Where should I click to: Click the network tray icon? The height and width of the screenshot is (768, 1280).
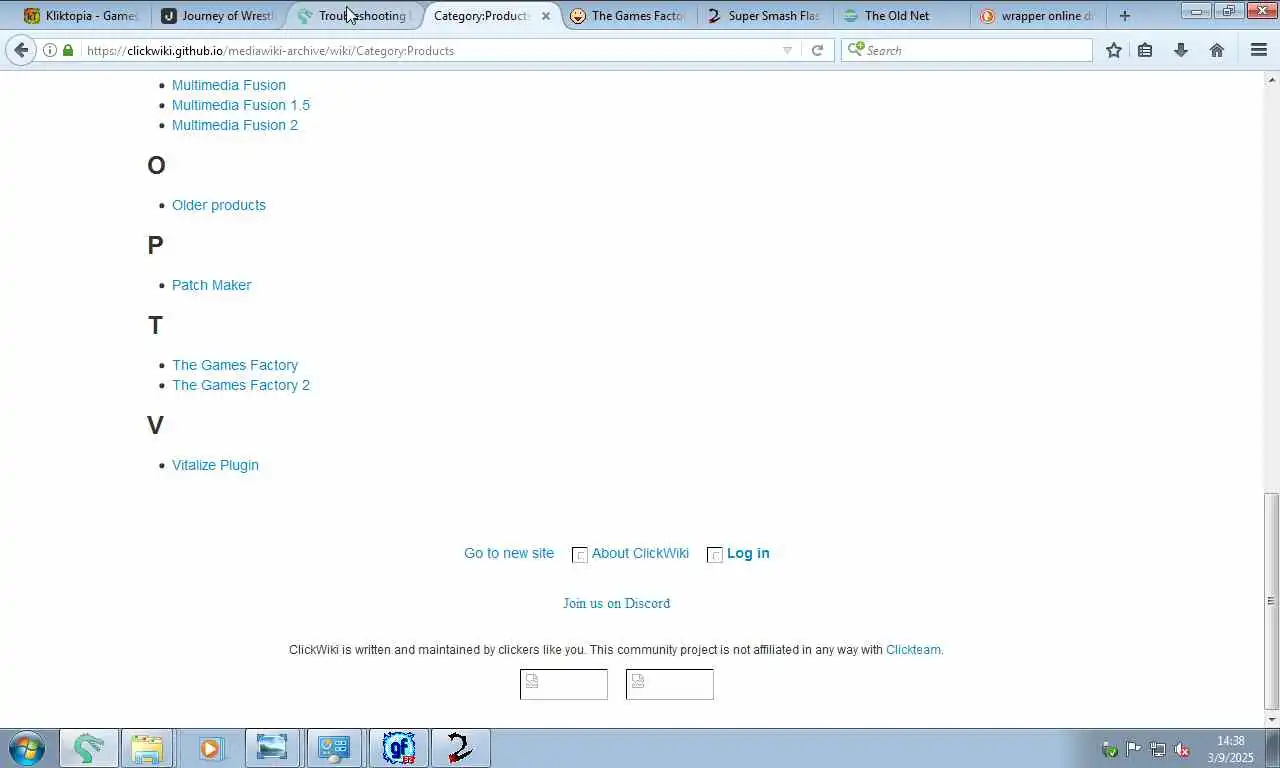1158,749
